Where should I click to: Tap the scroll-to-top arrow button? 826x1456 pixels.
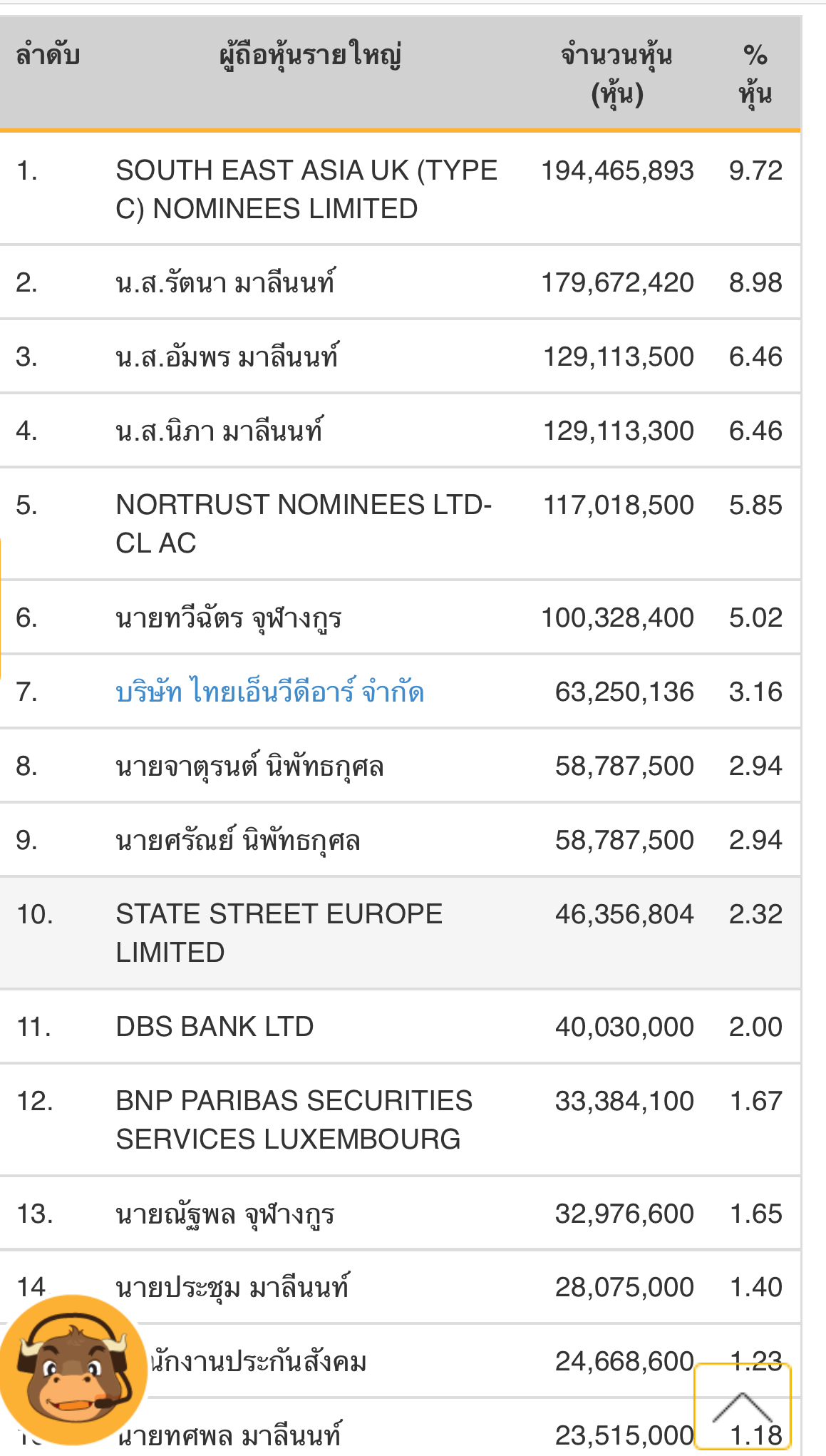coord(743,1406)
